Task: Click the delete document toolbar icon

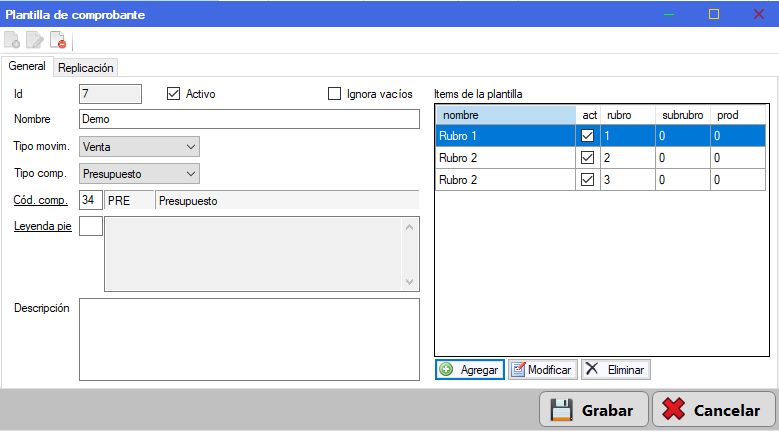Action: tap(58, 40)
